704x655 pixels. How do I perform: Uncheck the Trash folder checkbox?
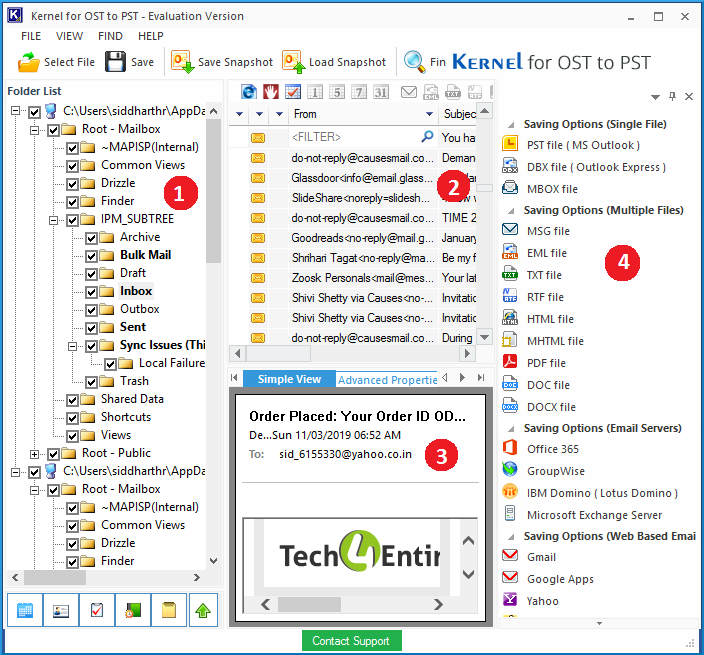91,382
